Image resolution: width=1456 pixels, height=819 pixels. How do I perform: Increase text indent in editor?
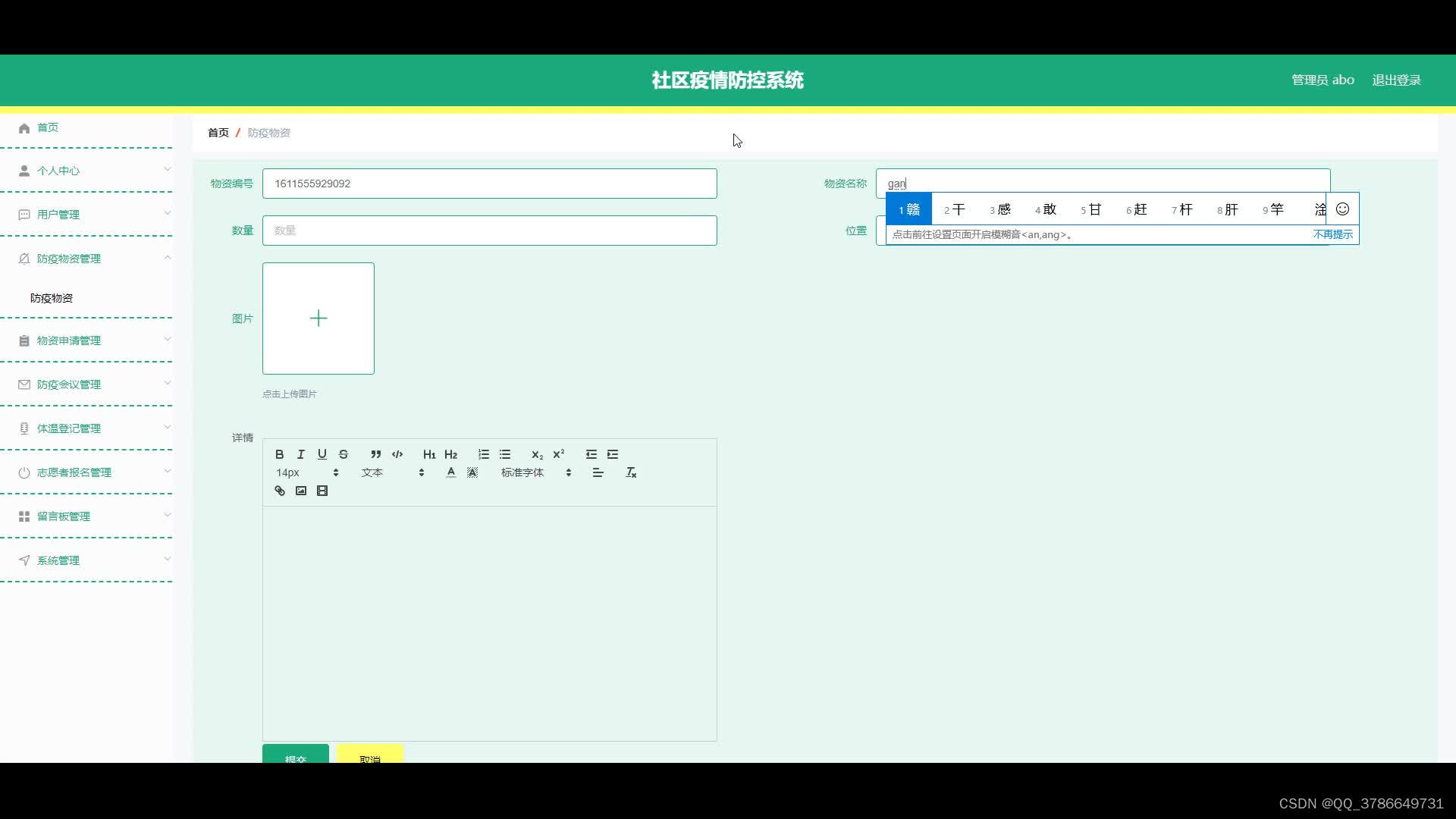612,454
